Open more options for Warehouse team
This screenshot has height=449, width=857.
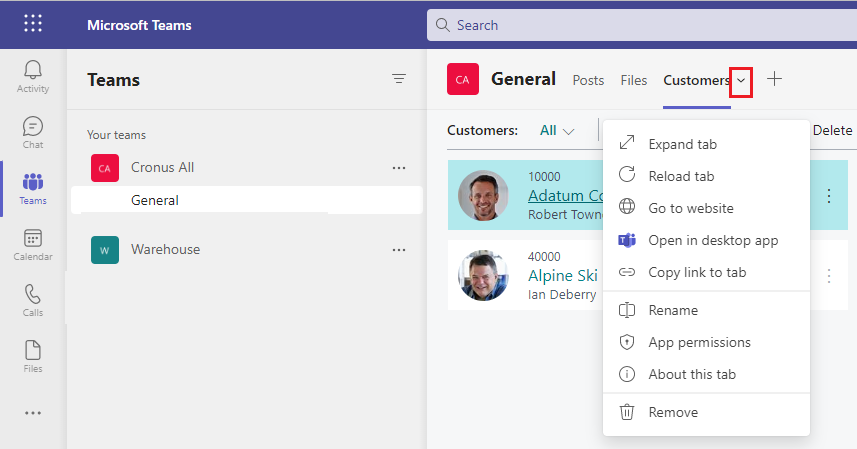pyautogui.click(x=399, y=250)
